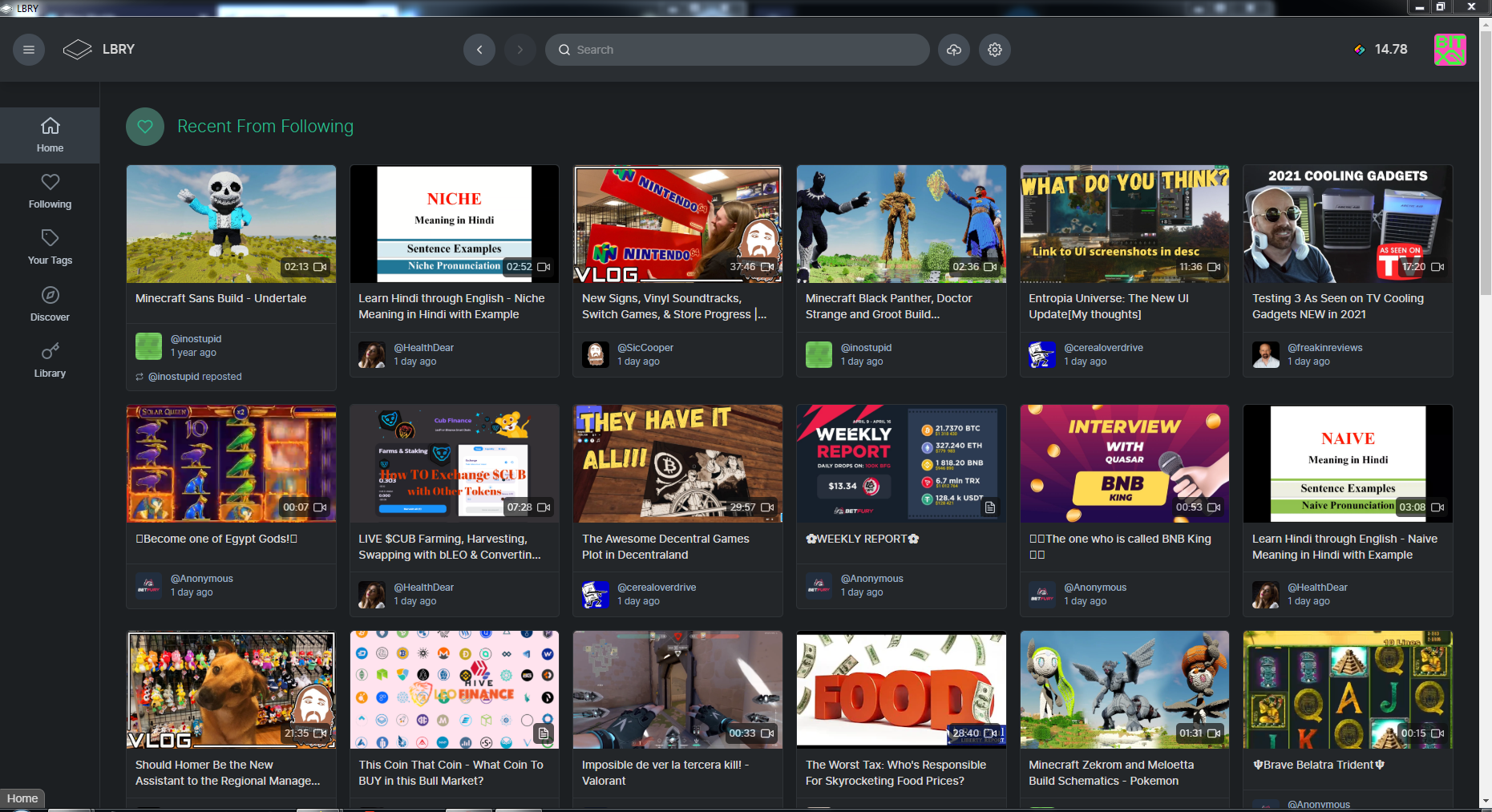Image resolution: width=1492 pixels, height=812 pixels.
Task: Click the green heart Following icon in header
Action: coord(145,127)
